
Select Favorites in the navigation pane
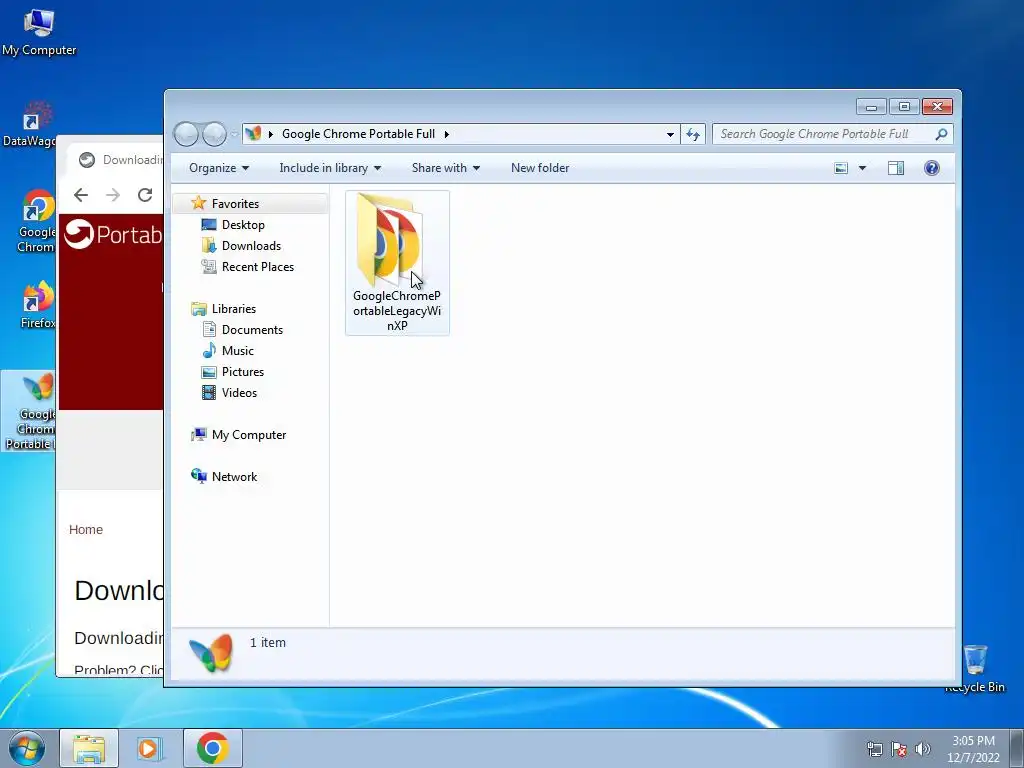click(x=235, y=204)
